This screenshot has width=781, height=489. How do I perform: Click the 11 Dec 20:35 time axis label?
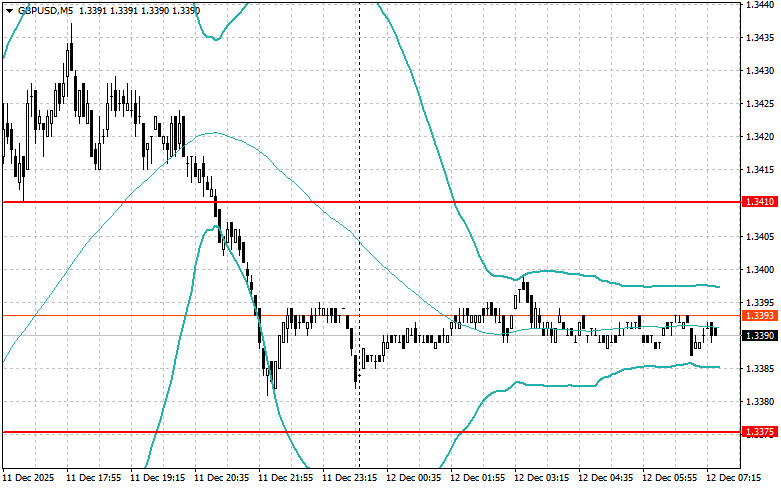[221, 478]
